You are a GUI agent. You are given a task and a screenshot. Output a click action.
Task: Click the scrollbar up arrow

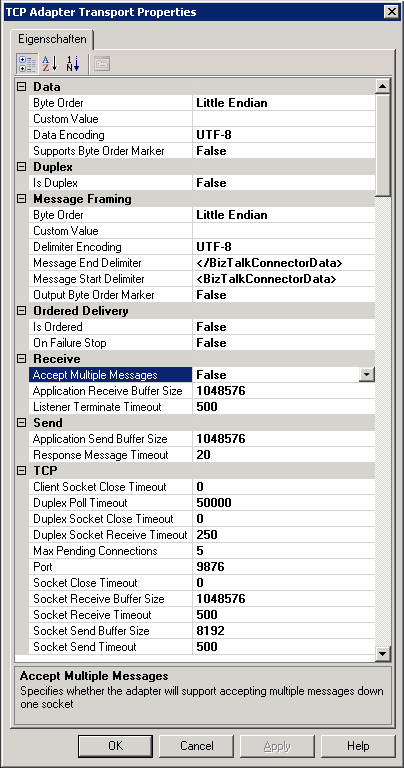[383, 87]
